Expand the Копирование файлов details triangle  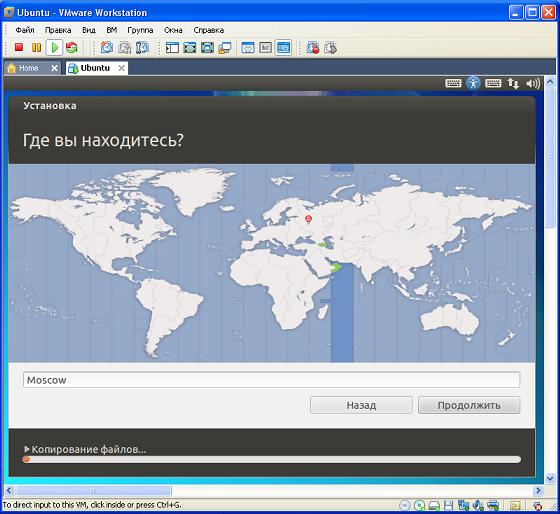tap(26, 449)
